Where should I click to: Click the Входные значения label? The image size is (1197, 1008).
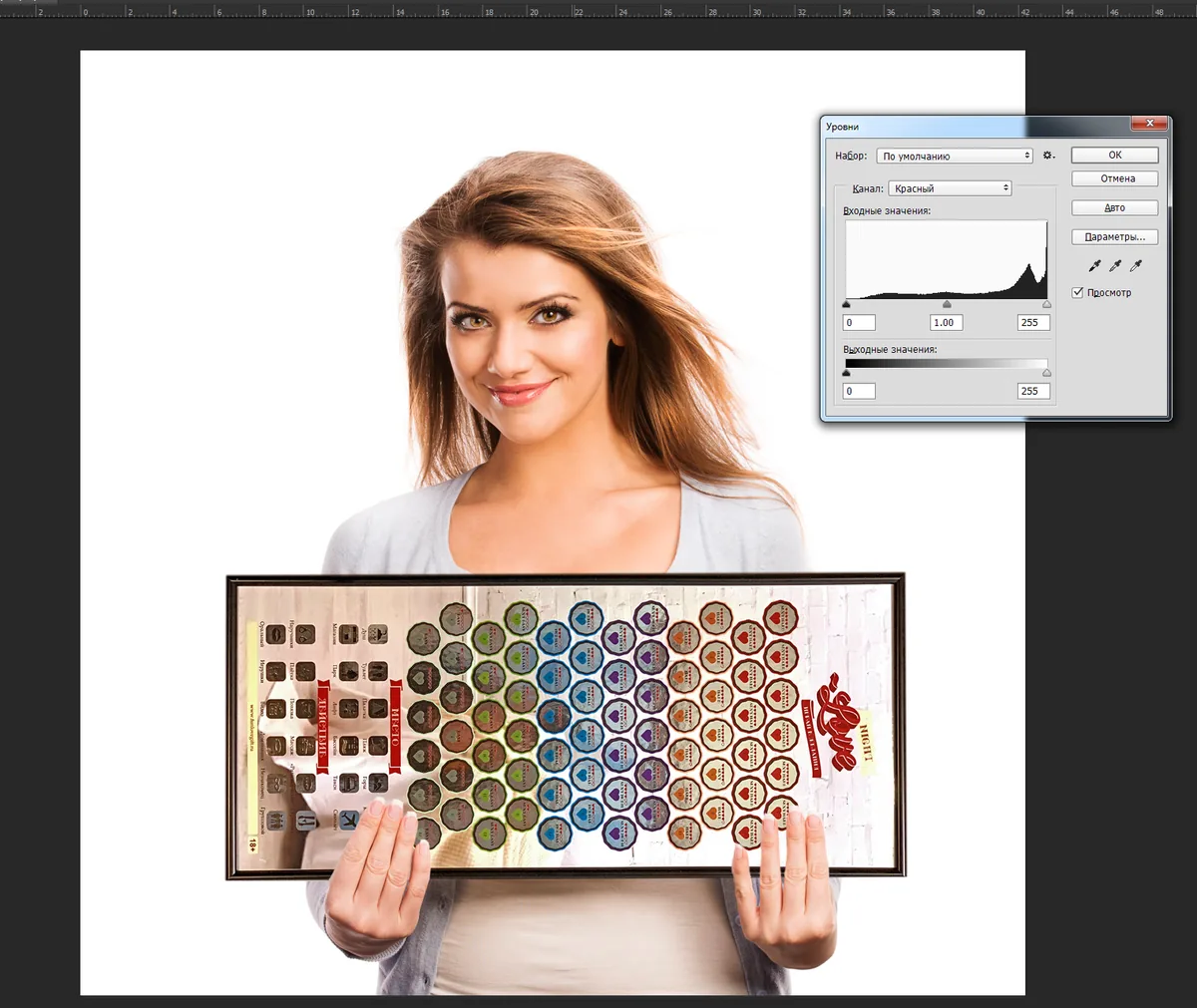[887, 211]
